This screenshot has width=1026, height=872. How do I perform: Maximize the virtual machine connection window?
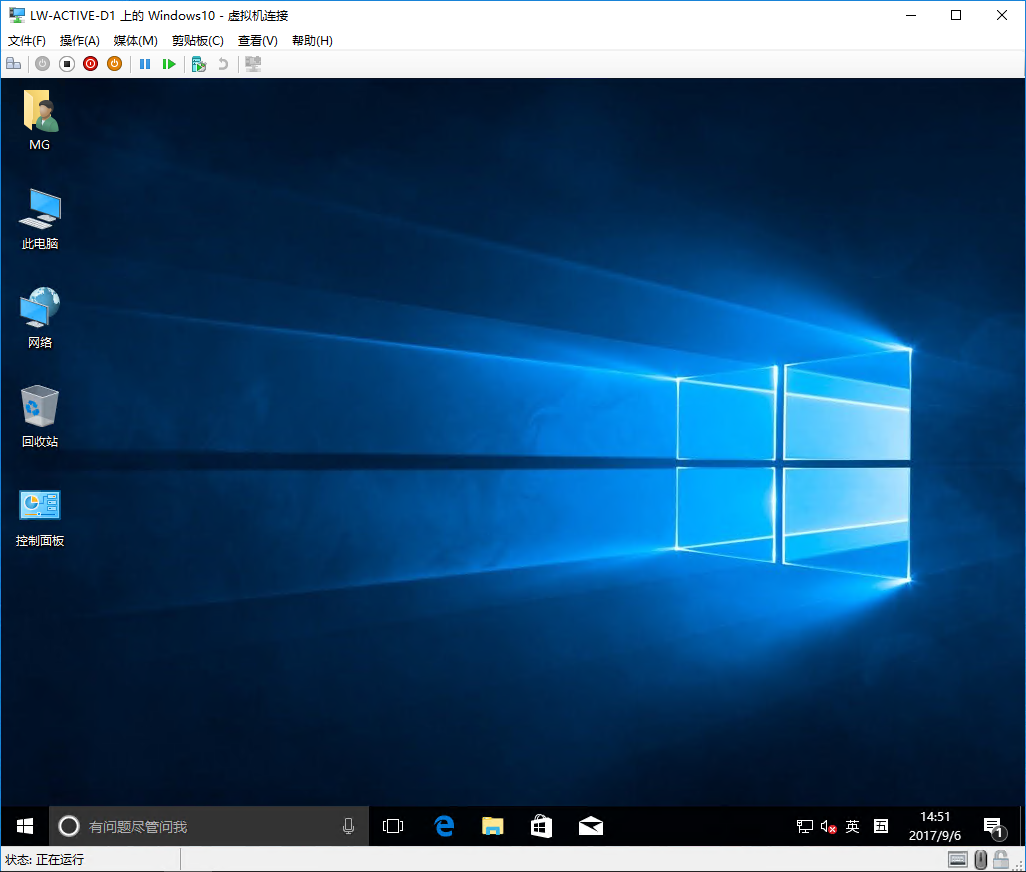956,15
